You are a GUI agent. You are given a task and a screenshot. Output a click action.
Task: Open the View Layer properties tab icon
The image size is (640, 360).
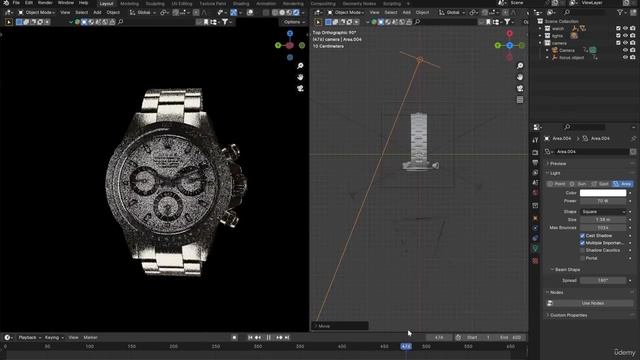tap(535, 173)
